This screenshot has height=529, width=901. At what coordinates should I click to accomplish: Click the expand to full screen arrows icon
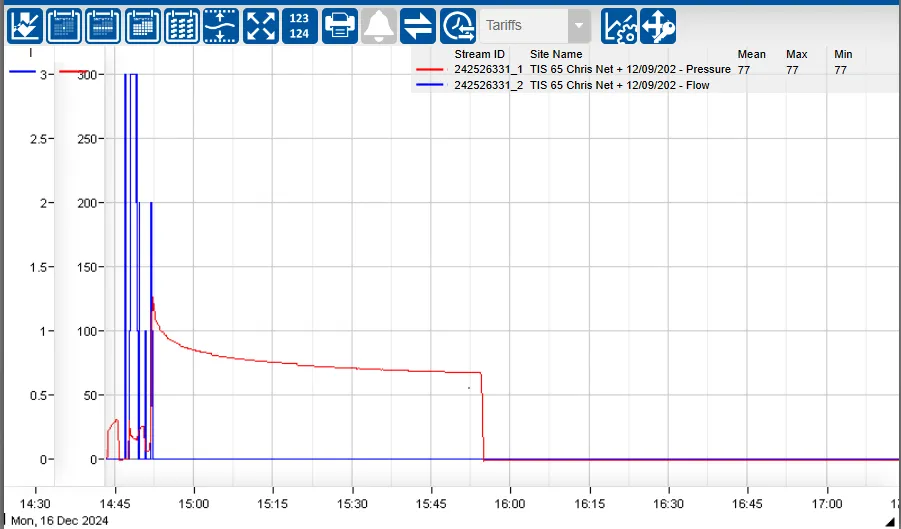261,26
